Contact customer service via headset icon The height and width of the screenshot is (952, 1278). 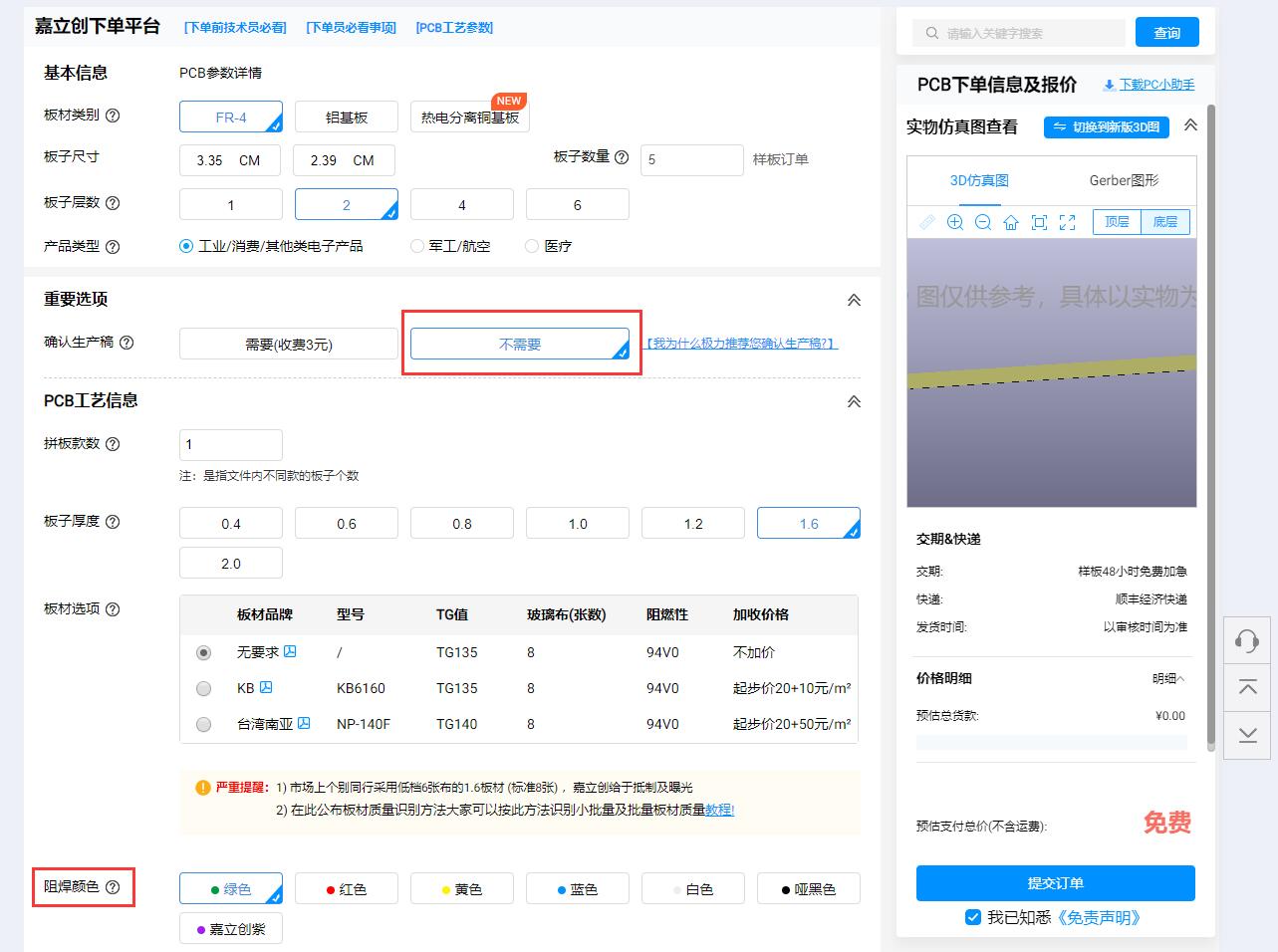click(x=1247, y=640)
